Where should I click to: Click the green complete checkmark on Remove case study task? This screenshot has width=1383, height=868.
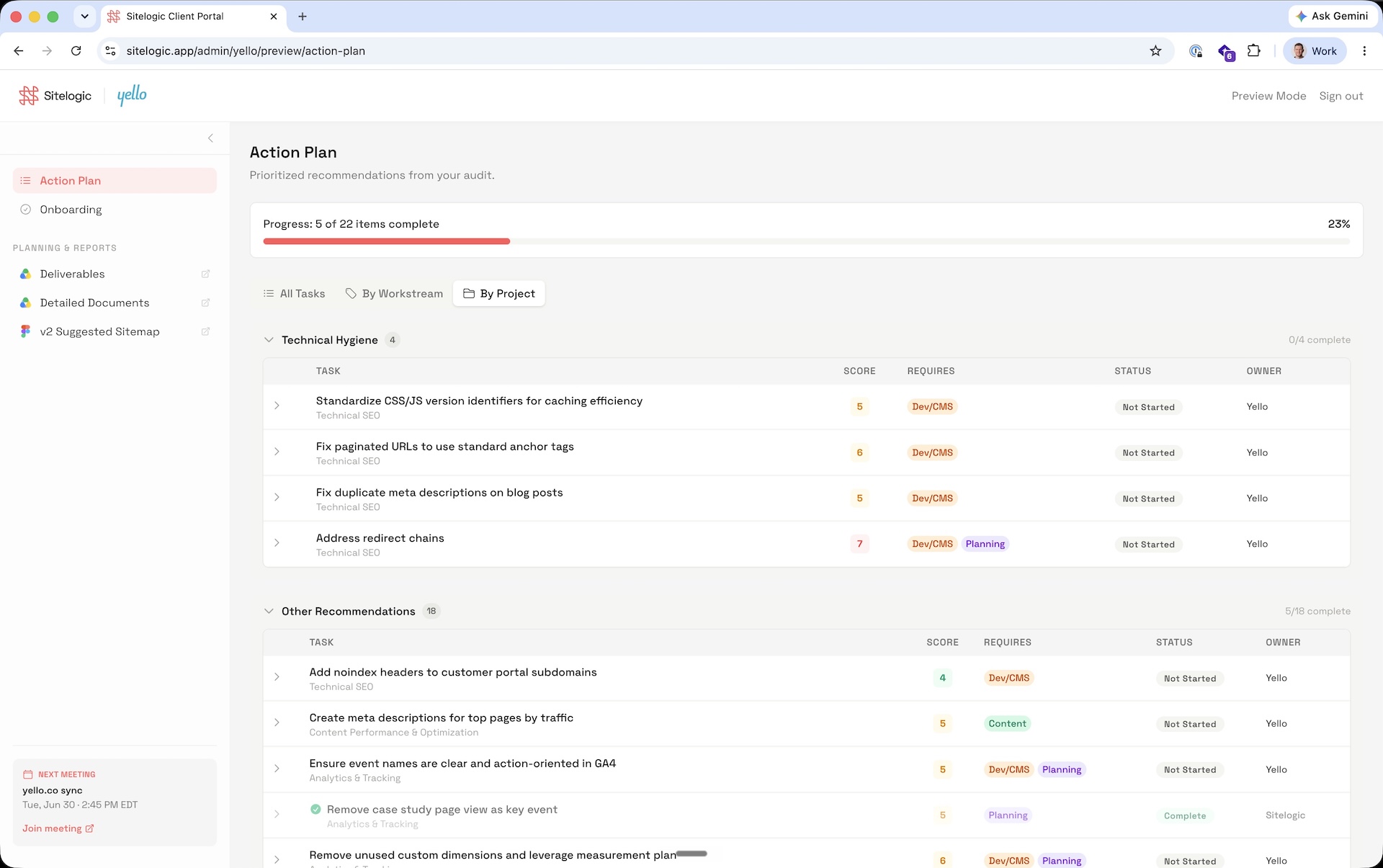click(315, 809)
